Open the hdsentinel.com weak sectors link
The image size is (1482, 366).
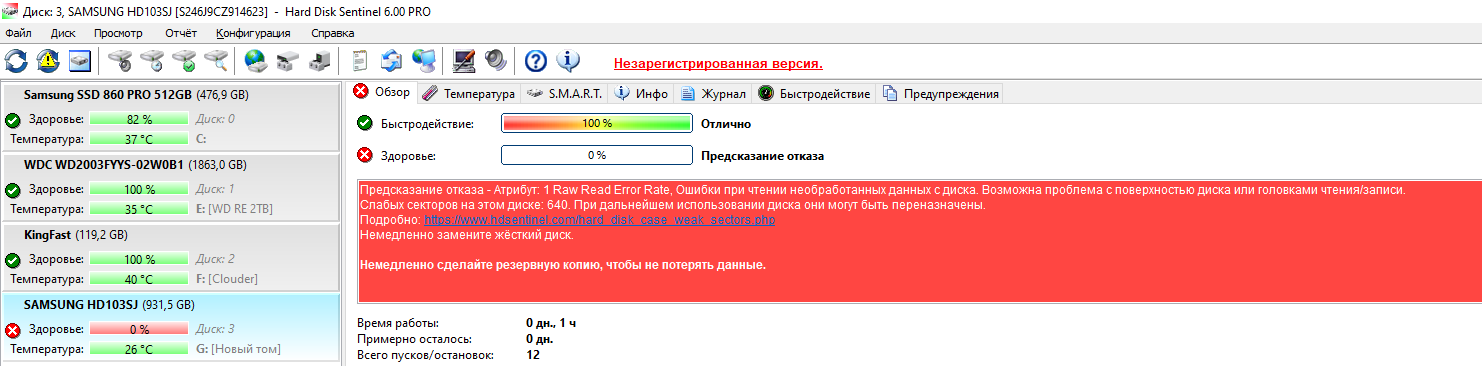point(600,219)
